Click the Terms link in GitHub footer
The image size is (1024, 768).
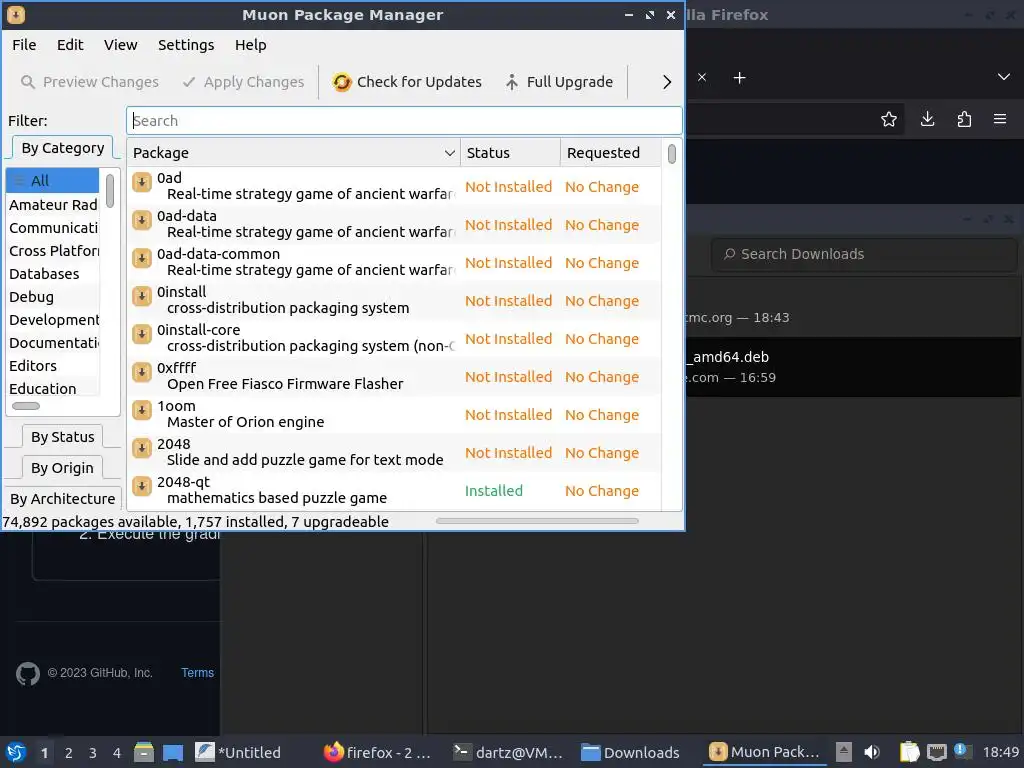197,673
